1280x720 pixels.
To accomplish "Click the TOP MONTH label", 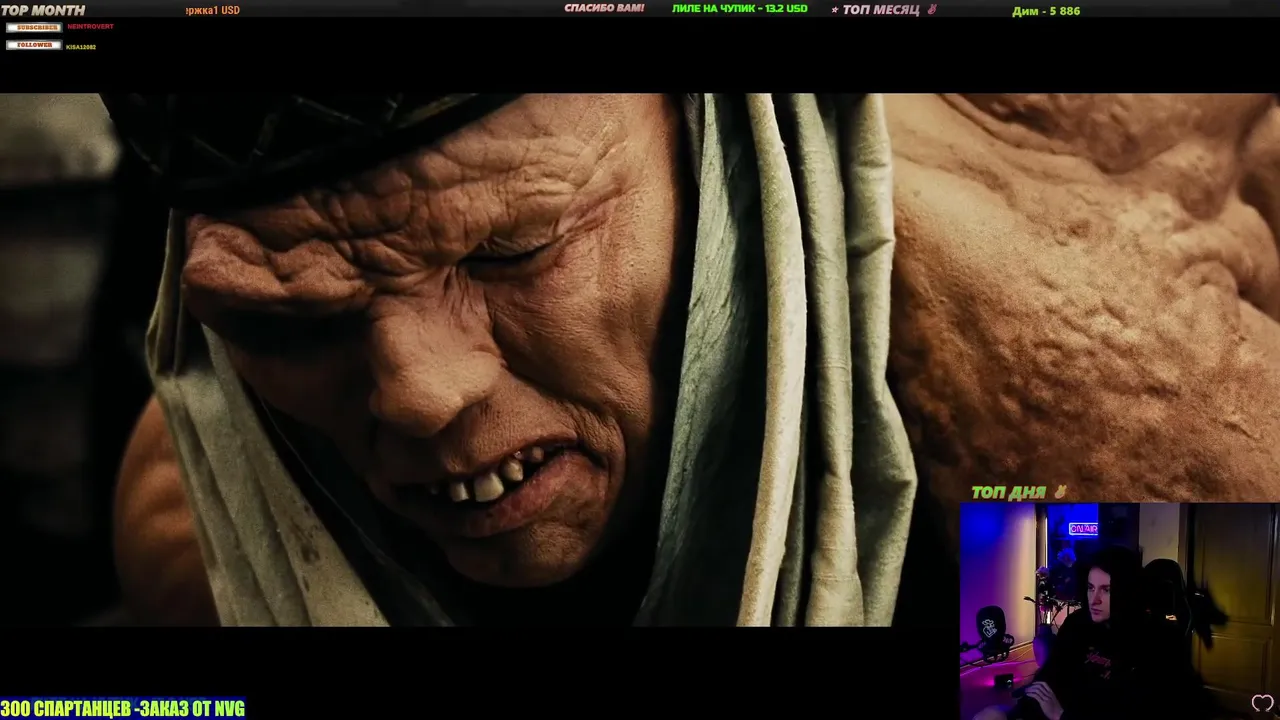I will [x=43, y=10].
